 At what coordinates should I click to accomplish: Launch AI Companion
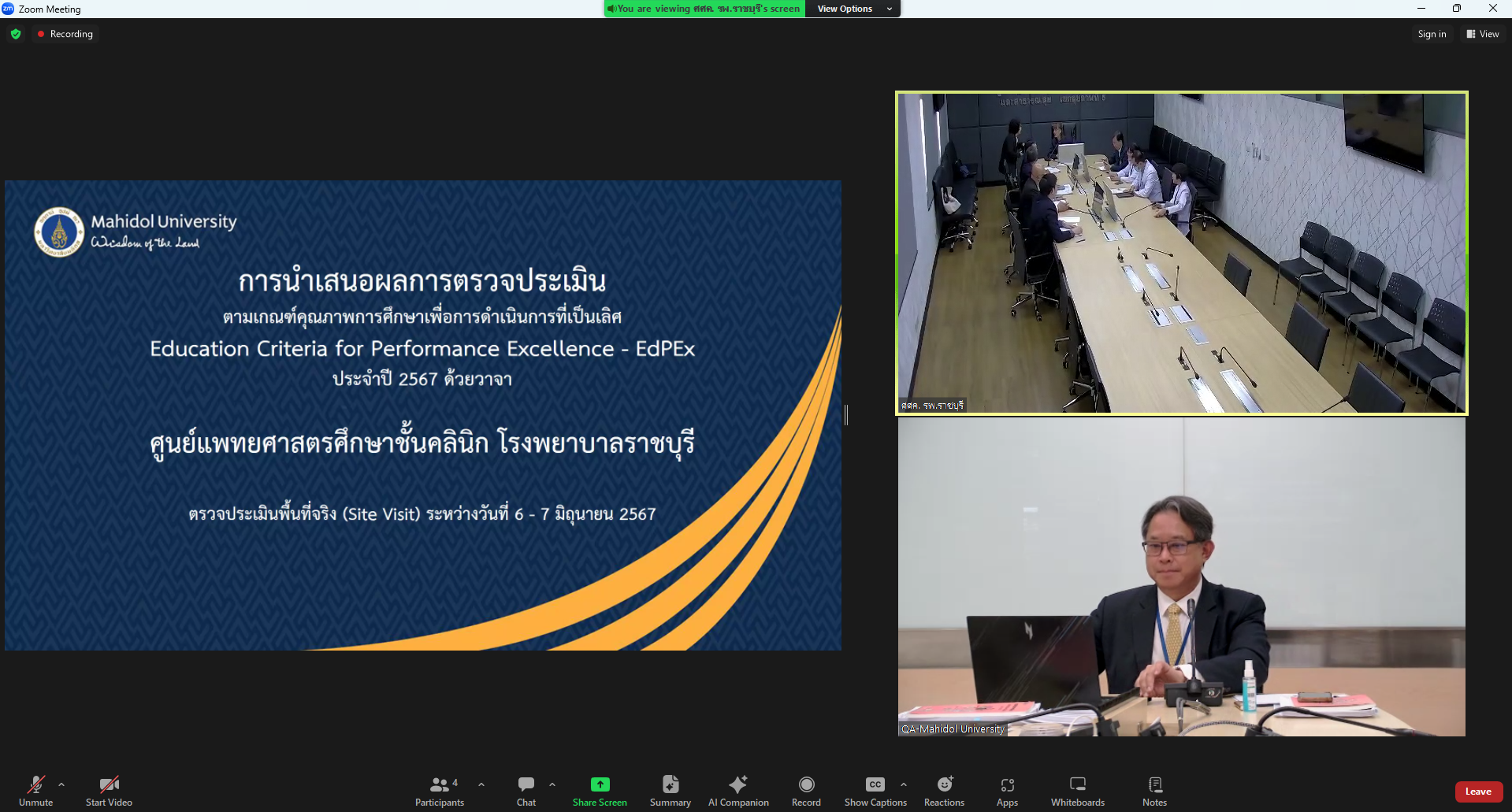coord(737,791)
